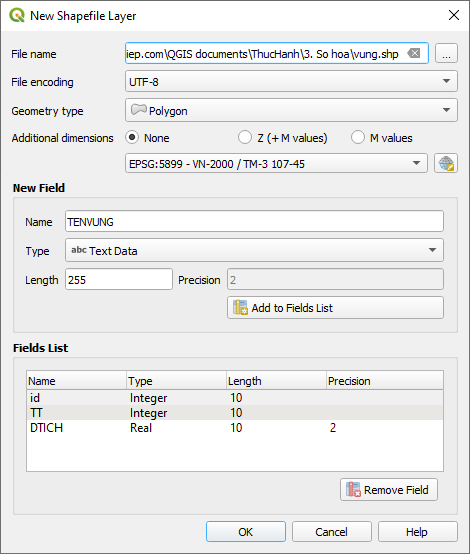Click the QGIS logo in title bar
The width and height of the screenshot is (470, 554).
tap(17, 16)
